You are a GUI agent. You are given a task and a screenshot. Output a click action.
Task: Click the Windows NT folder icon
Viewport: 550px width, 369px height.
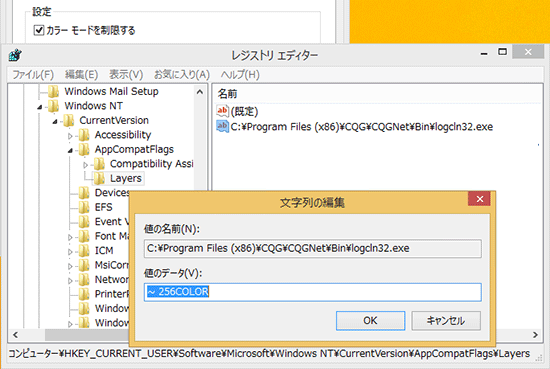tap(54, 106)
